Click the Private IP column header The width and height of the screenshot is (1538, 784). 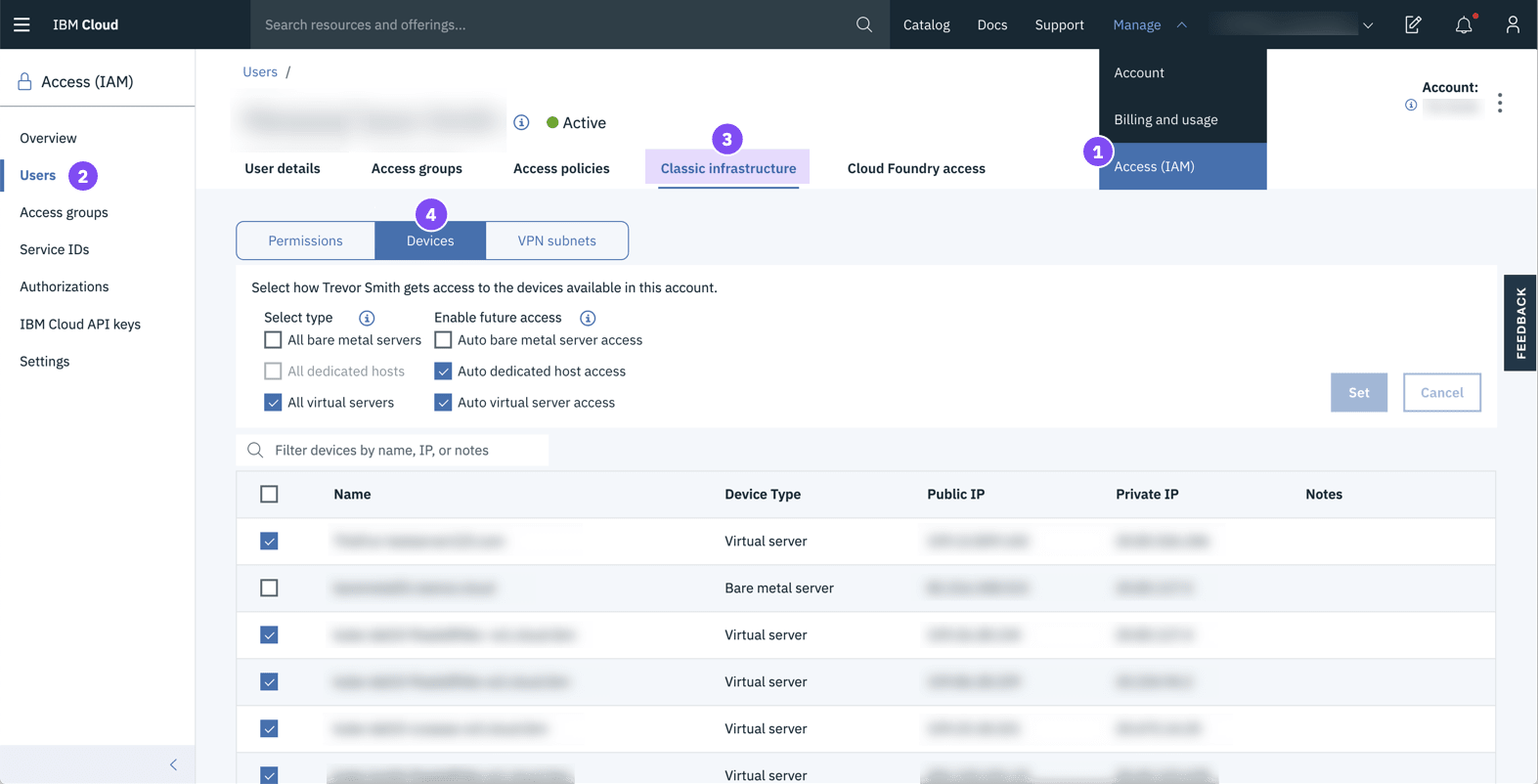point(1147,494)
